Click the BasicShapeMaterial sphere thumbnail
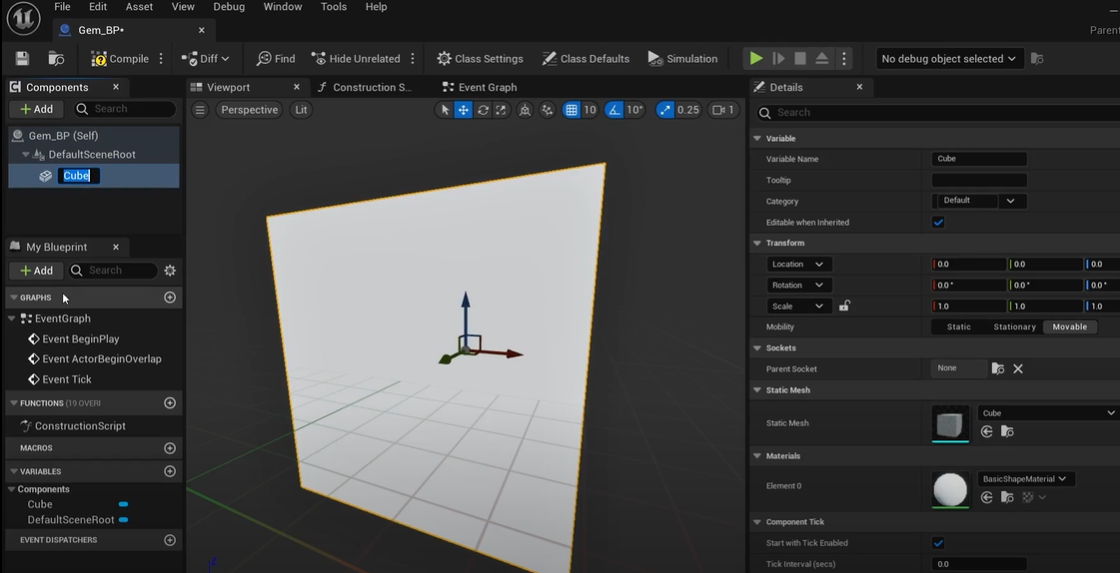 click(950, 489)
